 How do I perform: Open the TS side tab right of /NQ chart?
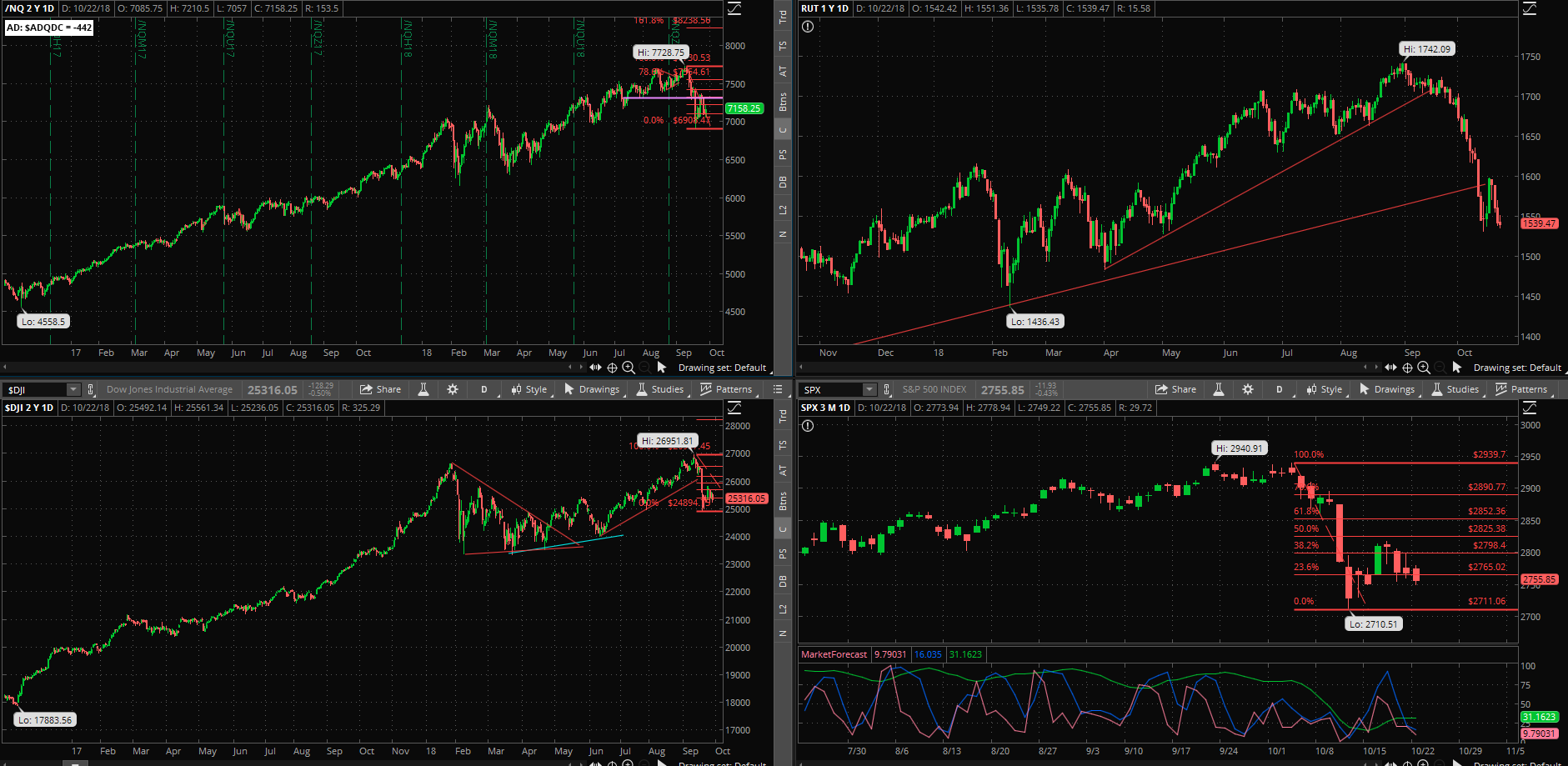(x=783, y=46)
